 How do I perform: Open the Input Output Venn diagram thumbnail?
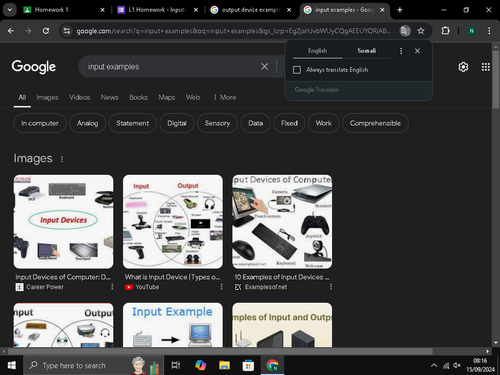coord(173,222)
